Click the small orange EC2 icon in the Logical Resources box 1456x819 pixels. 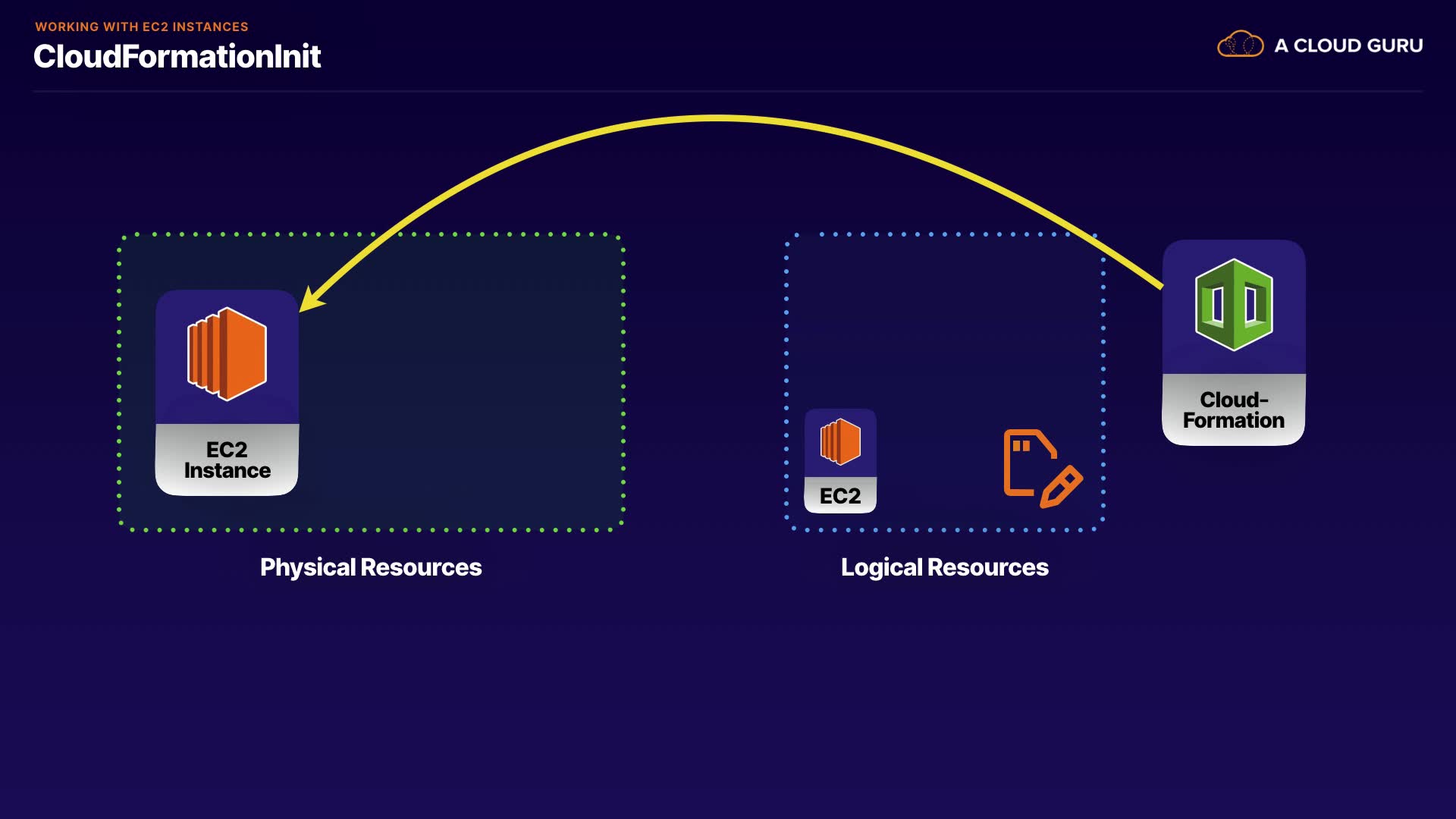(840, 441)
